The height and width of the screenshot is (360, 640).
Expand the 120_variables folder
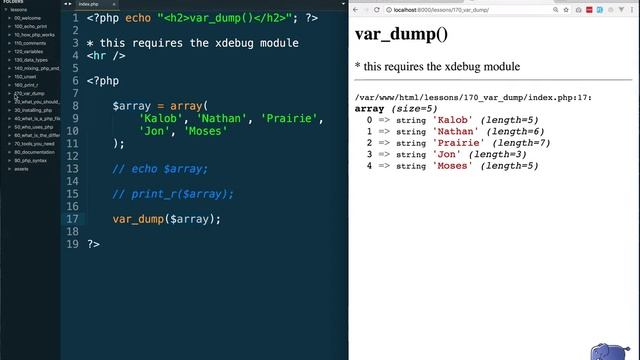(x=9, y=51)
